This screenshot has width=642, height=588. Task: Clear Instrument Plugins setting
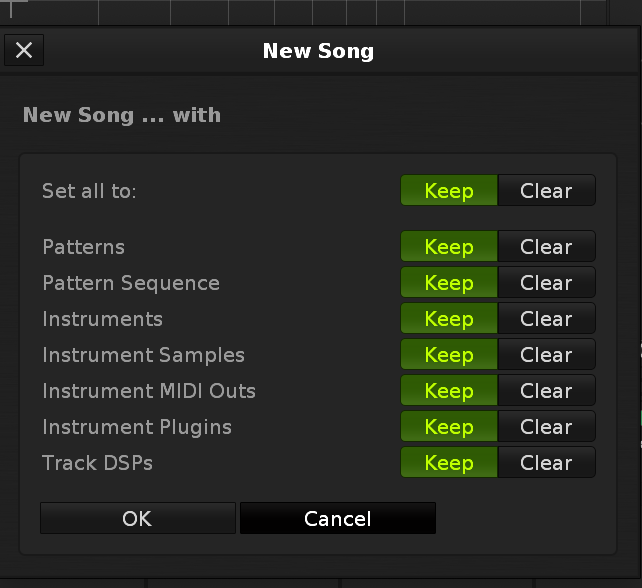546,427
